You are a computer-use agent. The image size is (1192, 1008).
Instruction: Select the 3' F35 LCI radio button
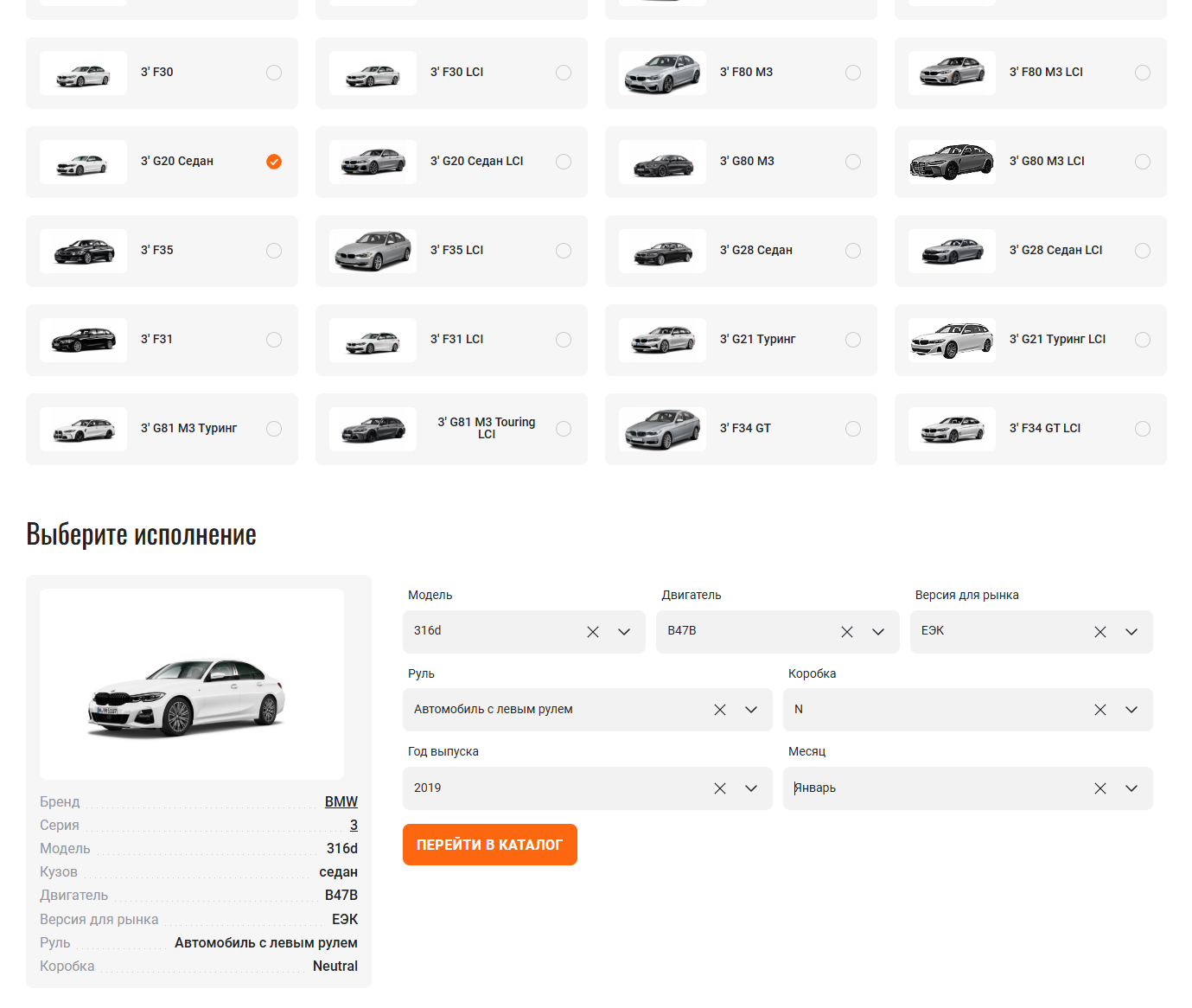point(564,251)
